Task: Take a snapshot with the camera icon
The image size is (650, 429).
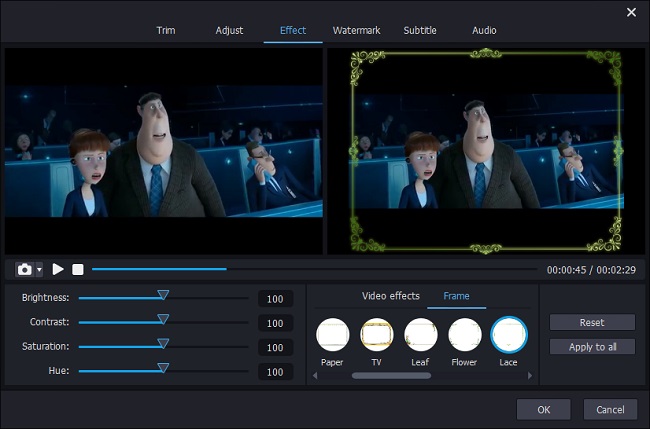Action: click(x=24, y=269)
